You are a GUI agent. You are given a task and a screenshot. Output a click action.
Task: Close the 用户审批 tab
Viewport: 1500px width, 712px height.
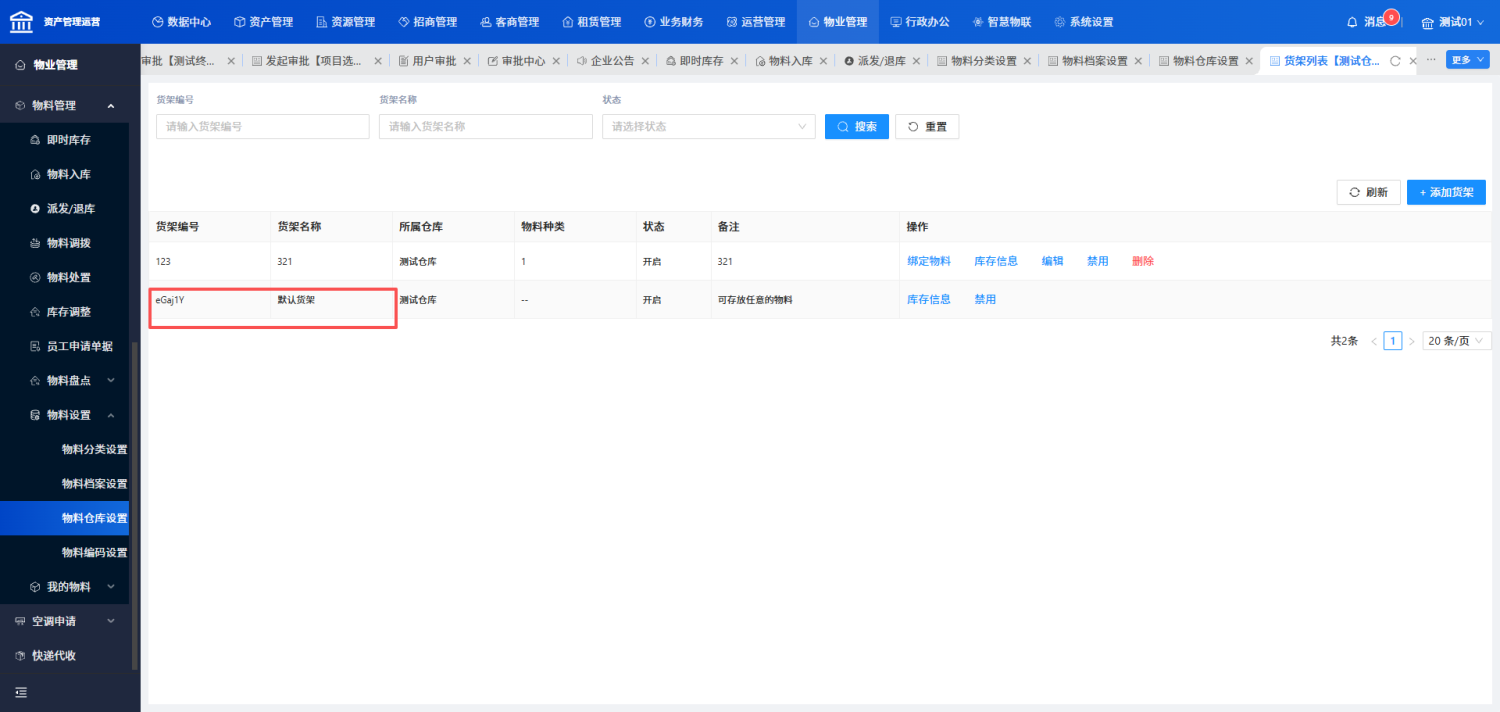[x=467, y=61]
